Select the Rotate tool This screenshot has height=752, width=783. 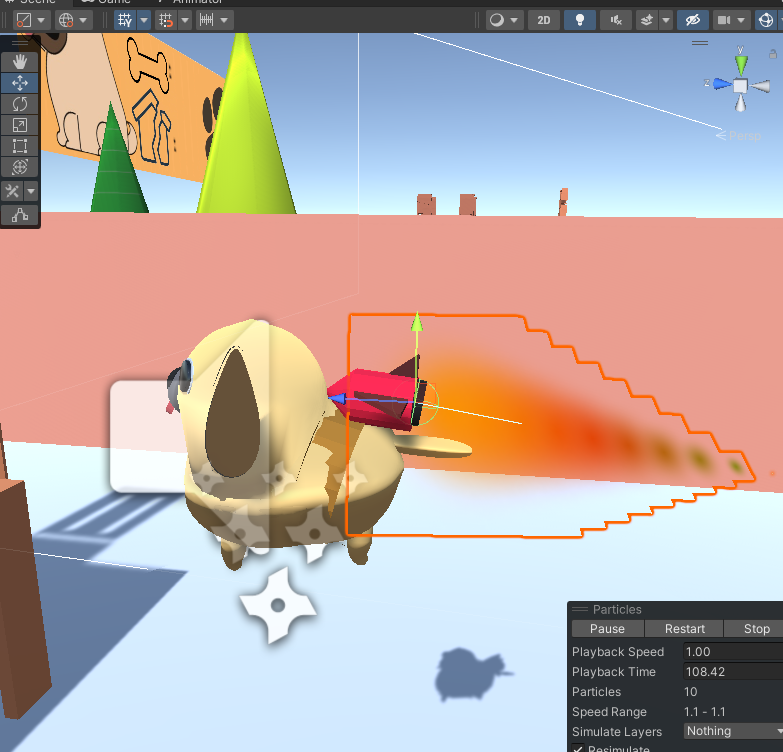[x=19, y=104]
